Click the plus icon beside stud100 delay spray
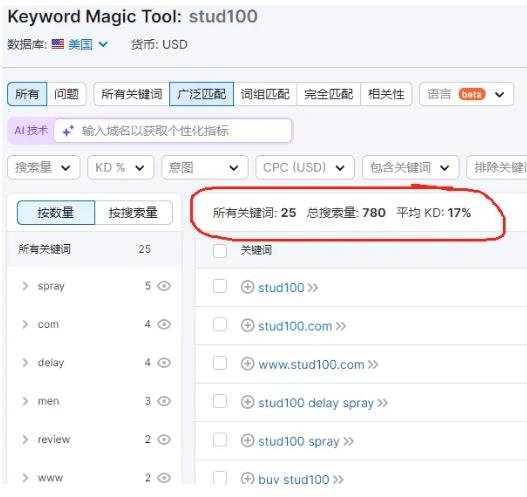The height and width of the screenshot is (497, 527). pos(247,402)
